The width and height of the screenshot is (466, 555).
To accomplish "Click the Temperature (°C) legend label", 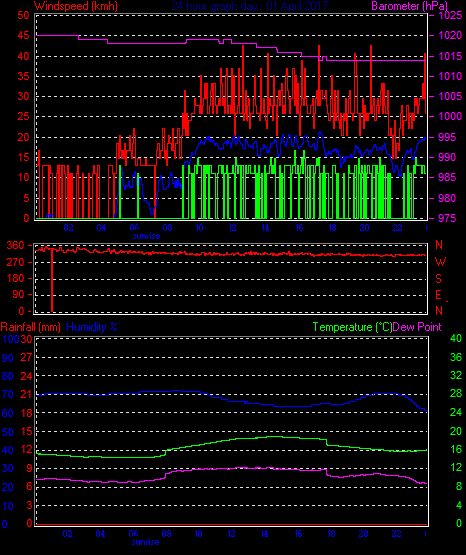I will coord(352,327).
